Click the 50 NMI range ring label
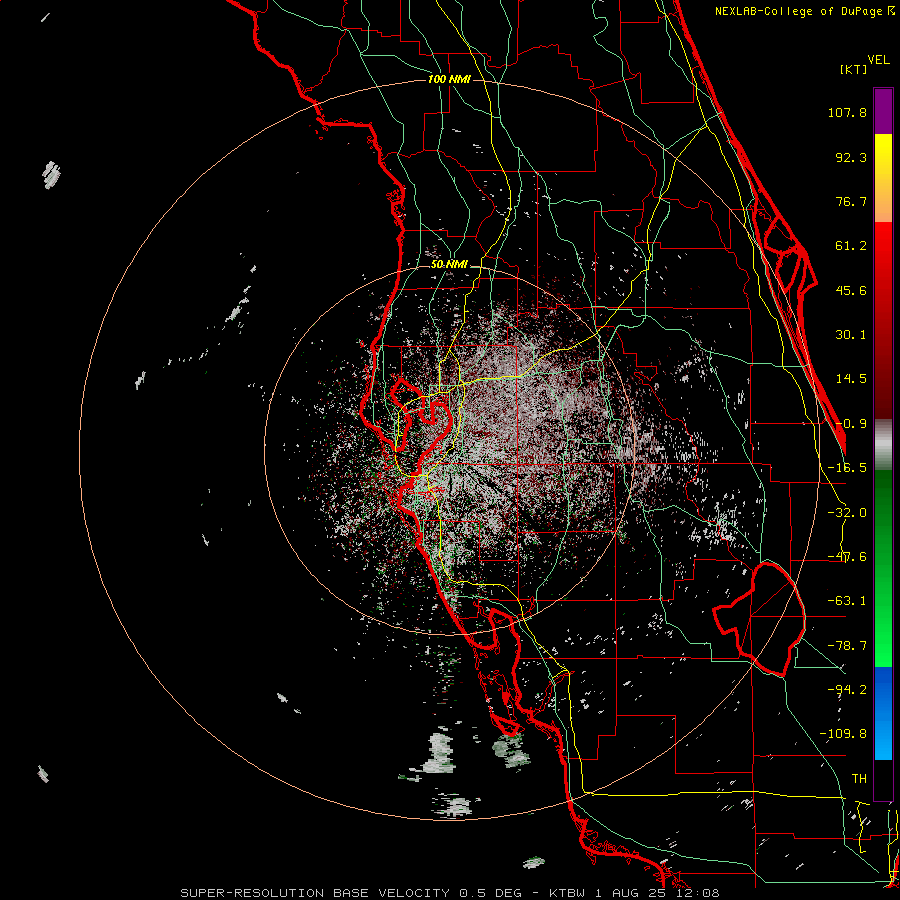Image resolution: width=900 pixels, height=900 pixels. pos(449,265)
